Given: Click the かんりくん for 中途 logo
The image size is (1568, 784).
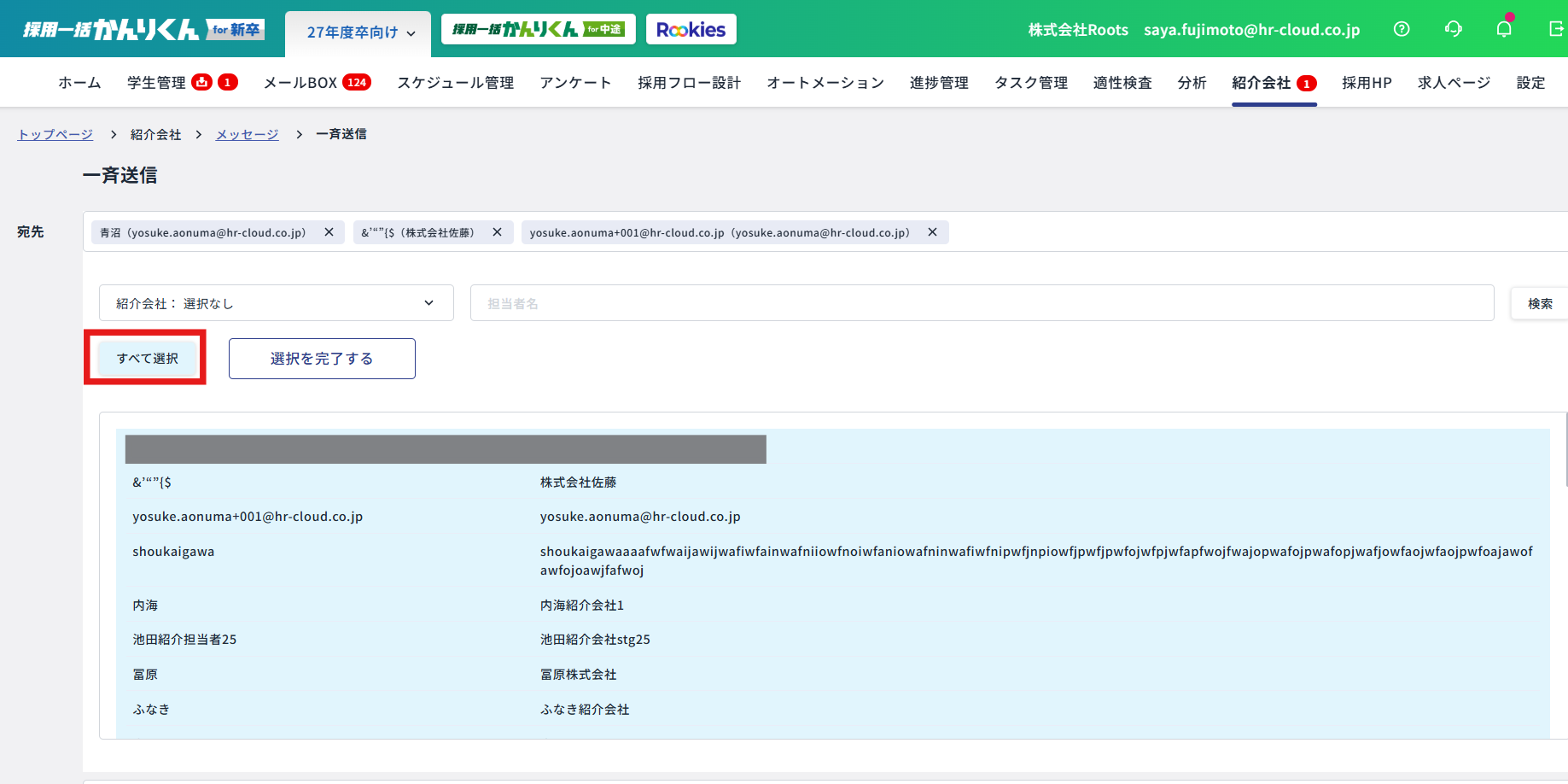Looking at the screenshot, I should pos(538,30).
